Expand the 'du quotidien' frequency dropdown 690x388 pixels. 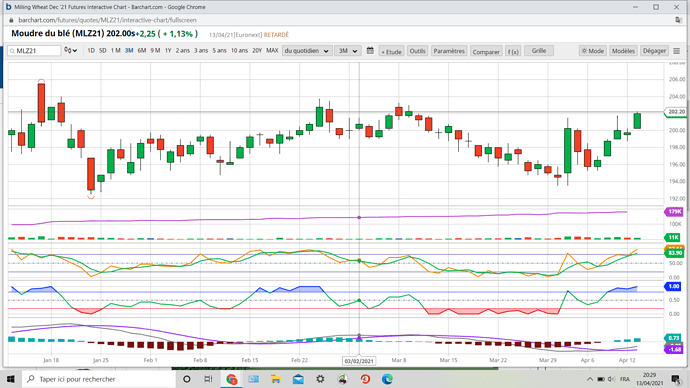coord(307,51)
